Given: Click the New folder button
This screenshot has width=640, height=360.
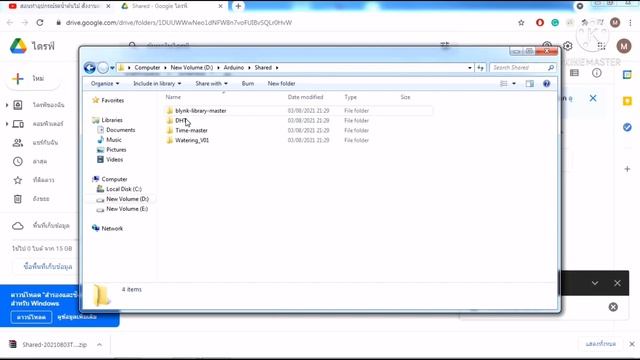Looking at the screenshot, I should tap(281, 83).
